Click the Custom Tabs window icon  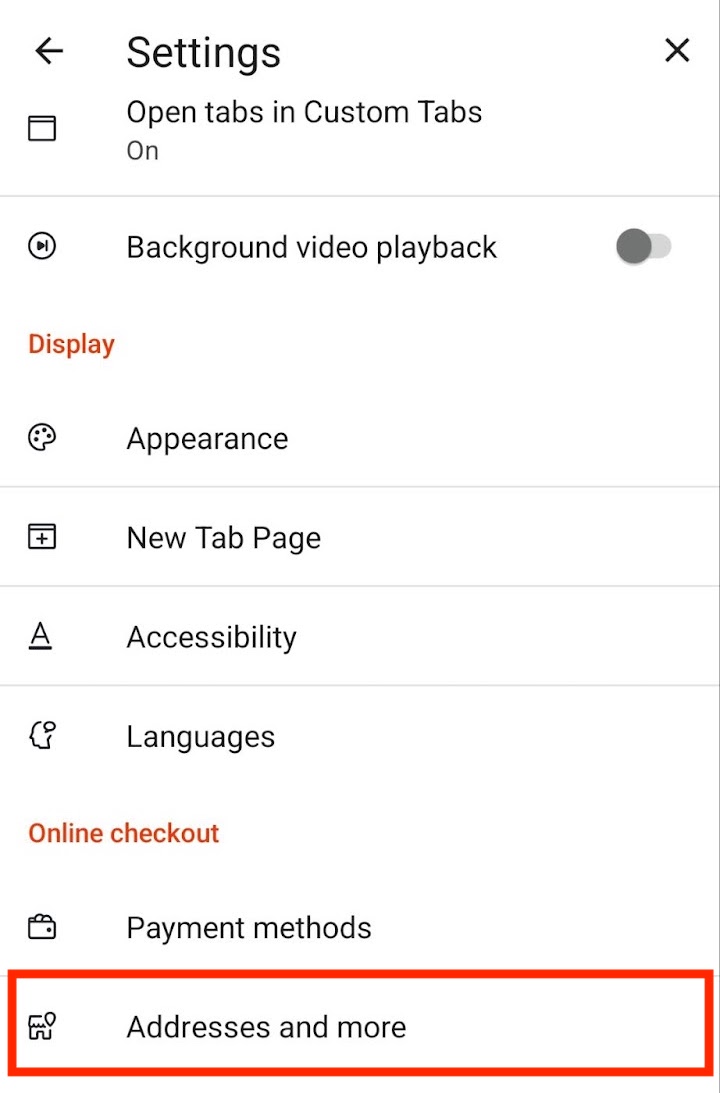42,129
